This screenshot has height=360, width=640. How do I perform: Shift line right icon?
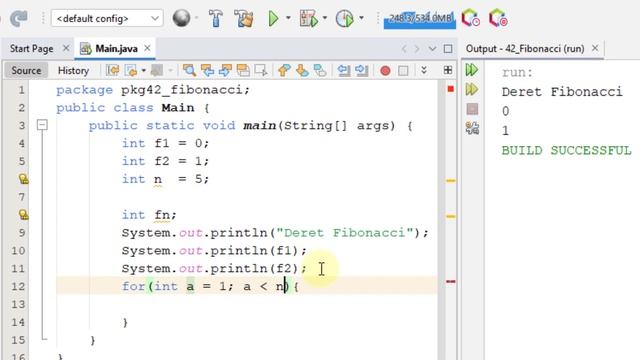pos(362,71)
